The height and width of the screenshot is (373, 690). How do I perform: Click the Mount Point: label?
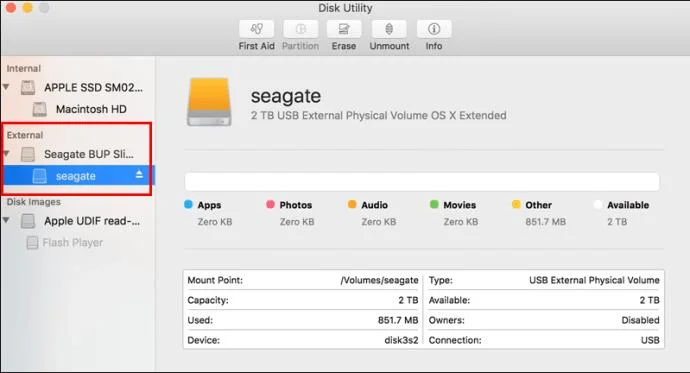(215, 280)
